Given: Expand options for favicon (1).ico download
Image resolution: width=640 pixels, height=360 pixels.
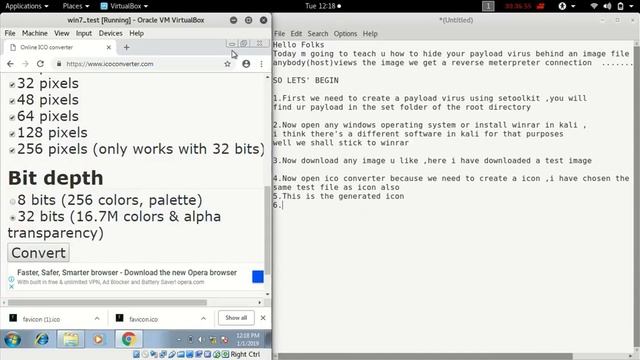Looking at the screenshot, I should click(97, 318).
